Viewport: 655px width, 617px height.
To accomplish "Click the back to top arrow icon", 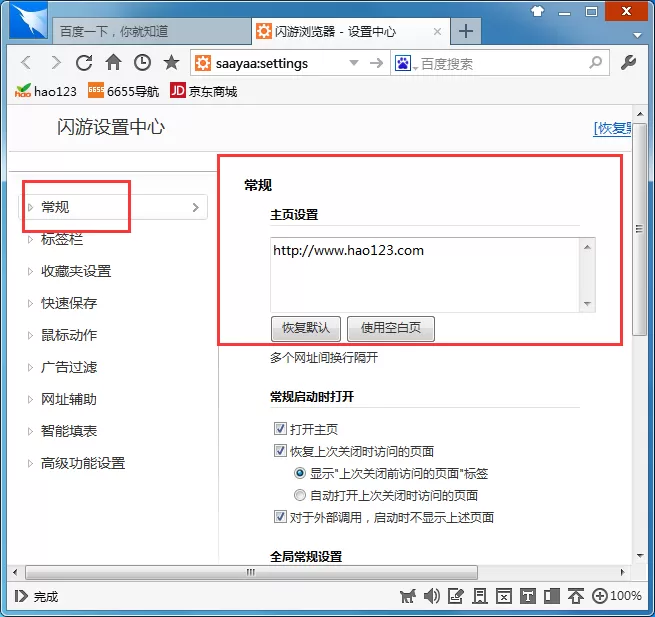I will (x=576, y=596).
